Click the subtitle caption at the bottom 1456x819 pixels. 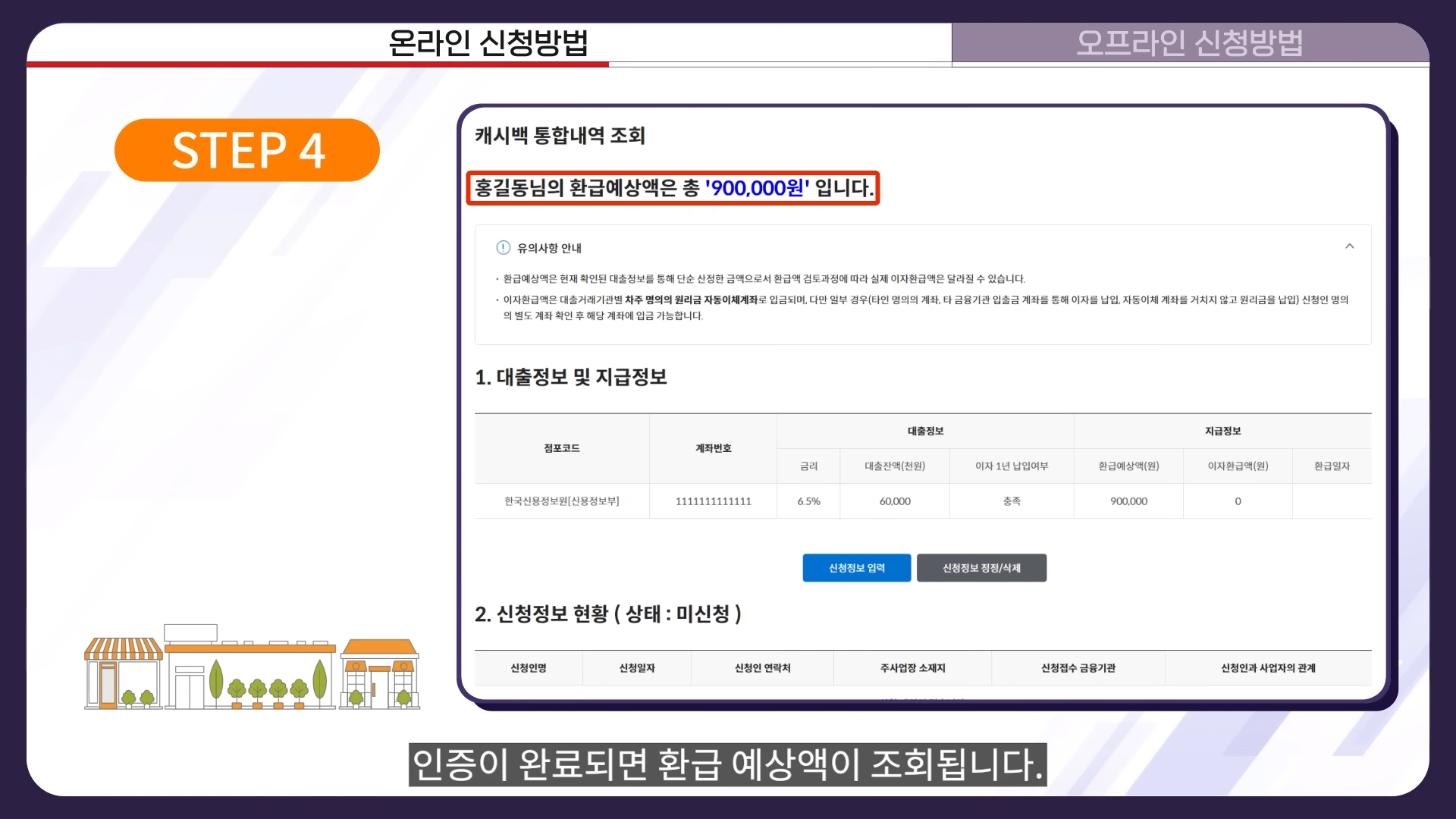[727, 764]
